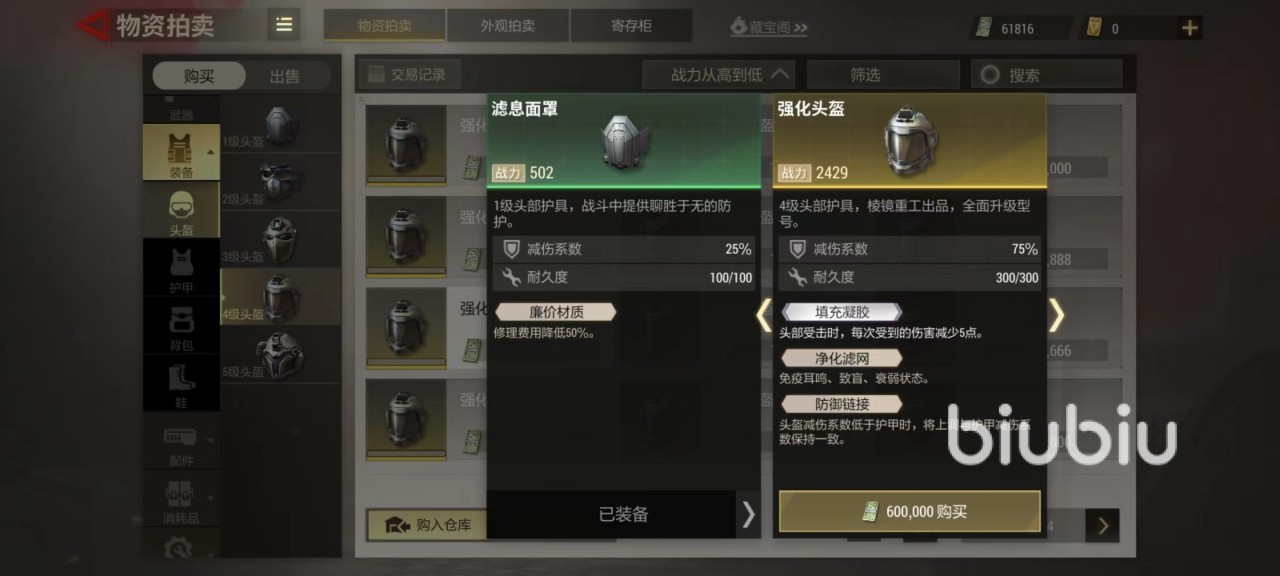Select the 护甲 armor category icon
Viewport: 1280px width, 576px height.
pyautogui.click(x=181, y=268)
